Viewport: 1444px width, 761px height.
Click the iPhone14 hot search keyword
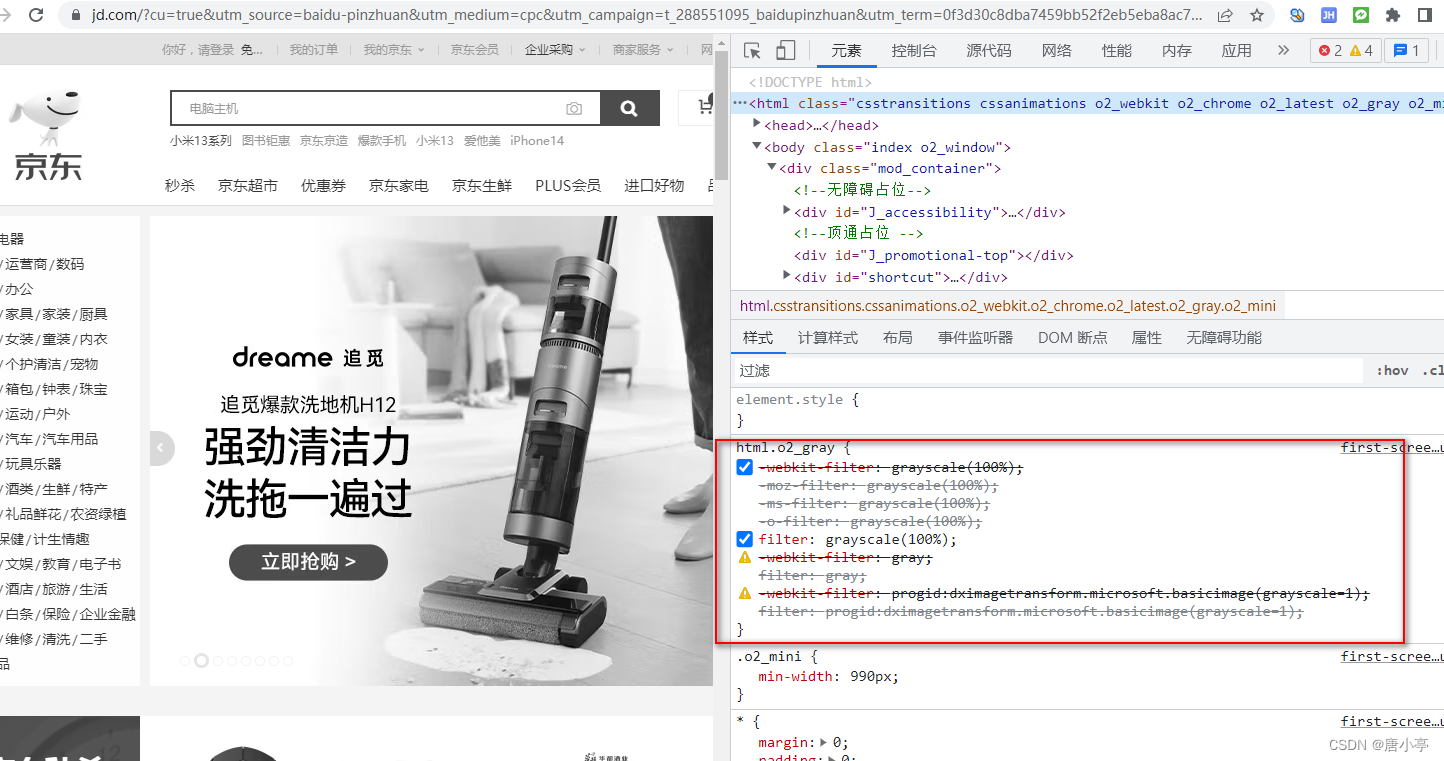pyautogui.click(x=537, y=141)
